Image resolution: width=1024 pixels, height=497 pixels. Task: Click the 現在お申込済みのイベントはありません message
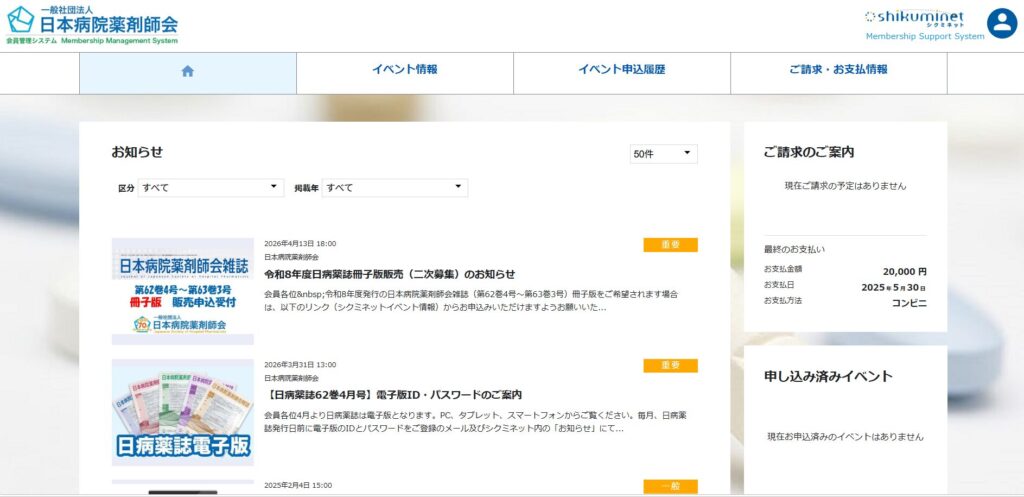(845, 437)
